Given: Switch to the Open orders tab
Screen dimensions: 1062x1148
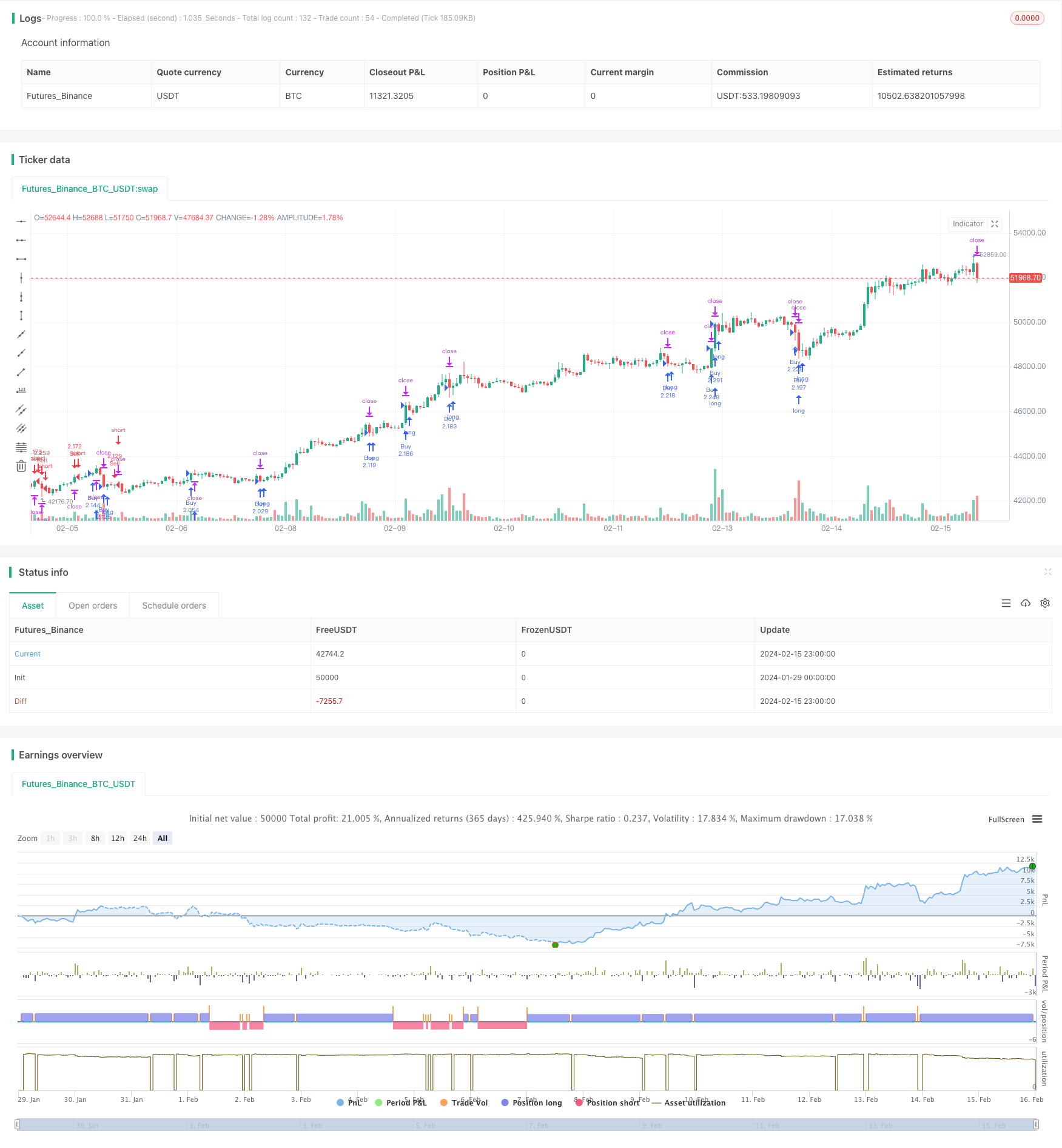Looking at the screenshot, I should pos(93,606).
